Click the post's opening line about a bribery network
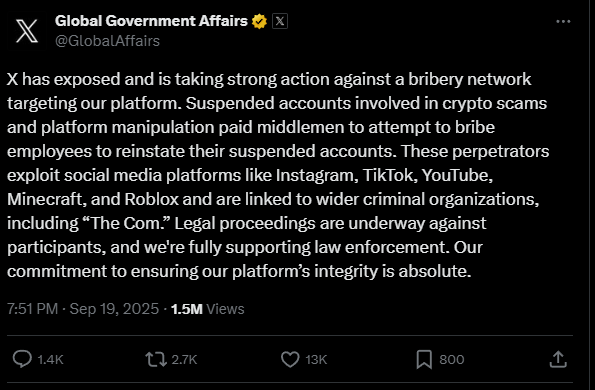 pyautogui.click(x=269, y=79)
